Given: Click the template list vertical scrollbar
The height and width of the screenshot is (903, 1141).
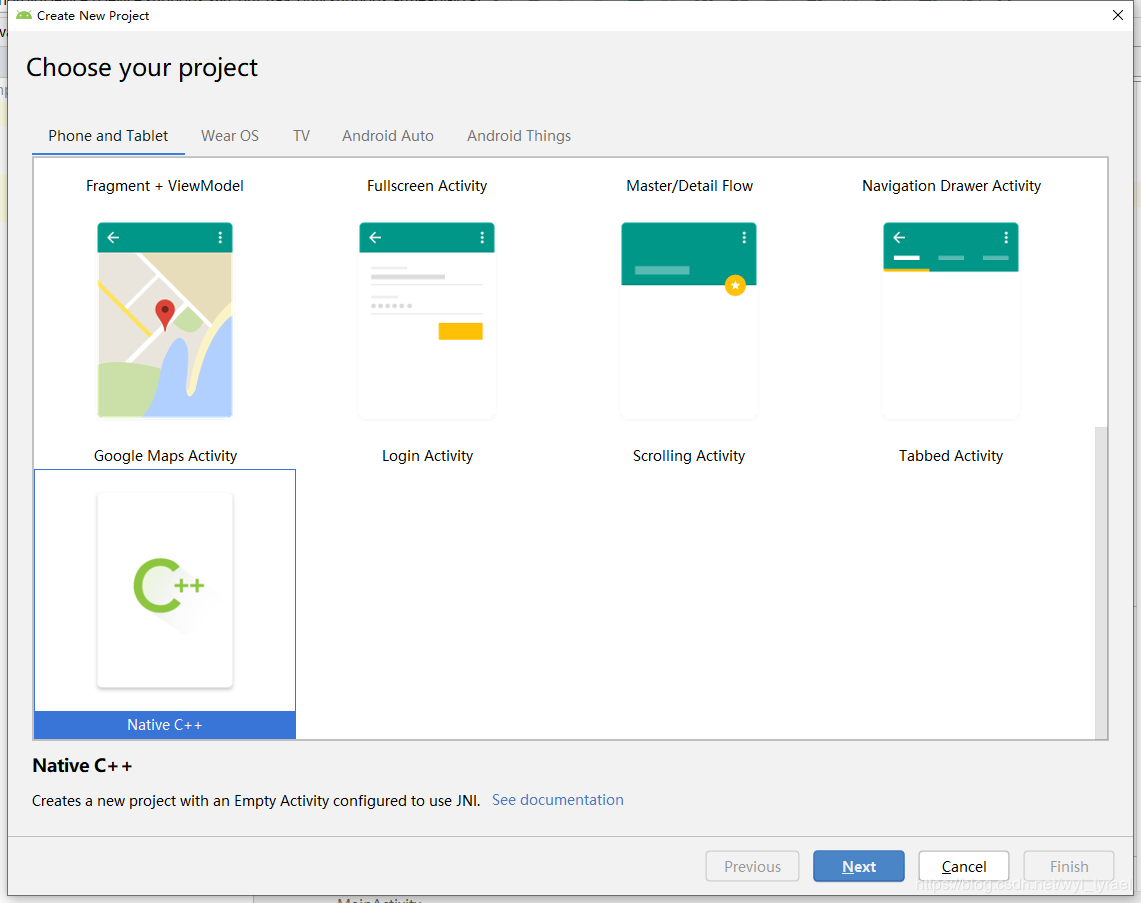Looking at the screenshot, I should (1101, 582).
